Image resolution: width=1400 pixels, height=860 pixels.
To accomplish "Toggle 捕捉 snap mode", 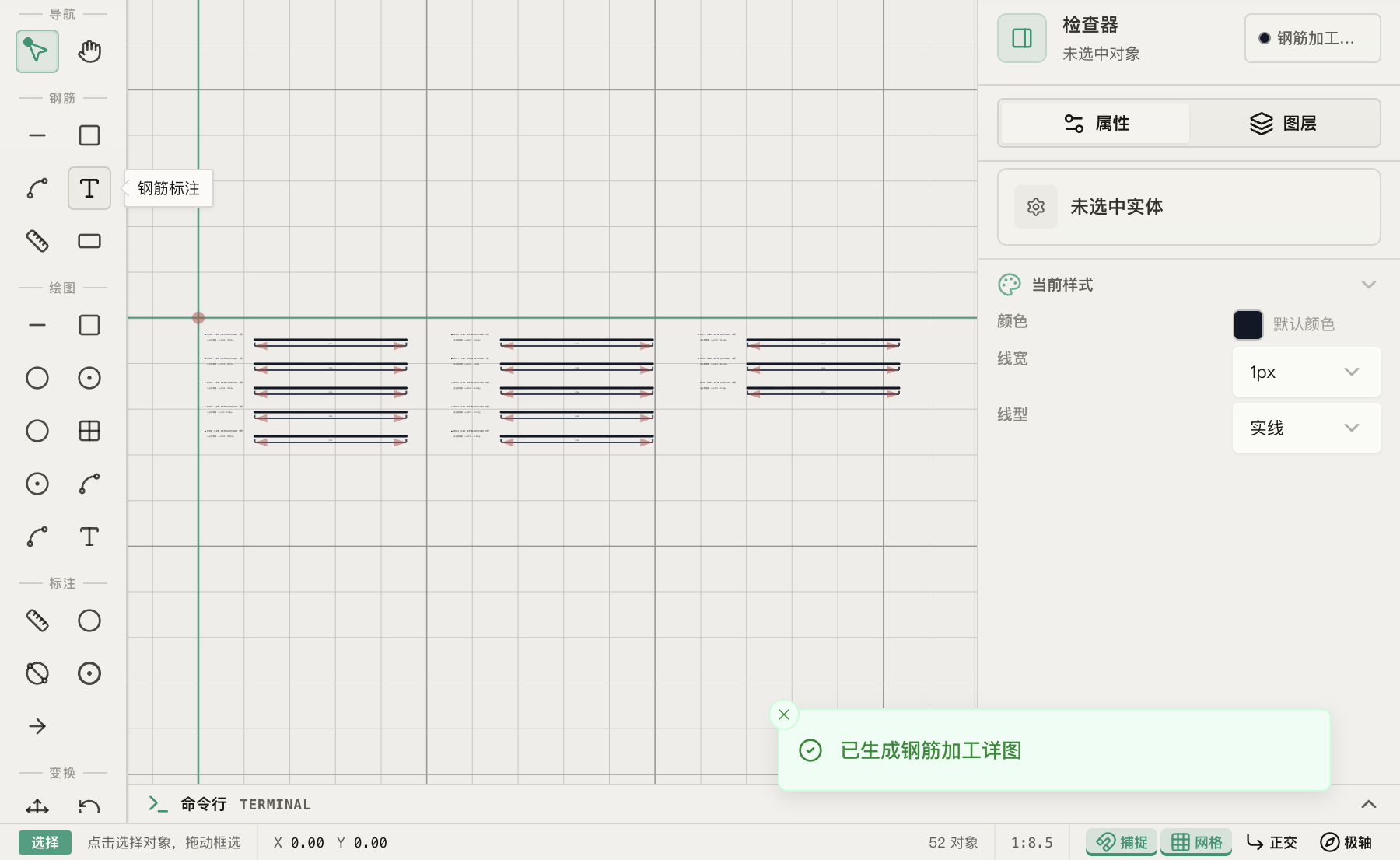I will 1122,842.
